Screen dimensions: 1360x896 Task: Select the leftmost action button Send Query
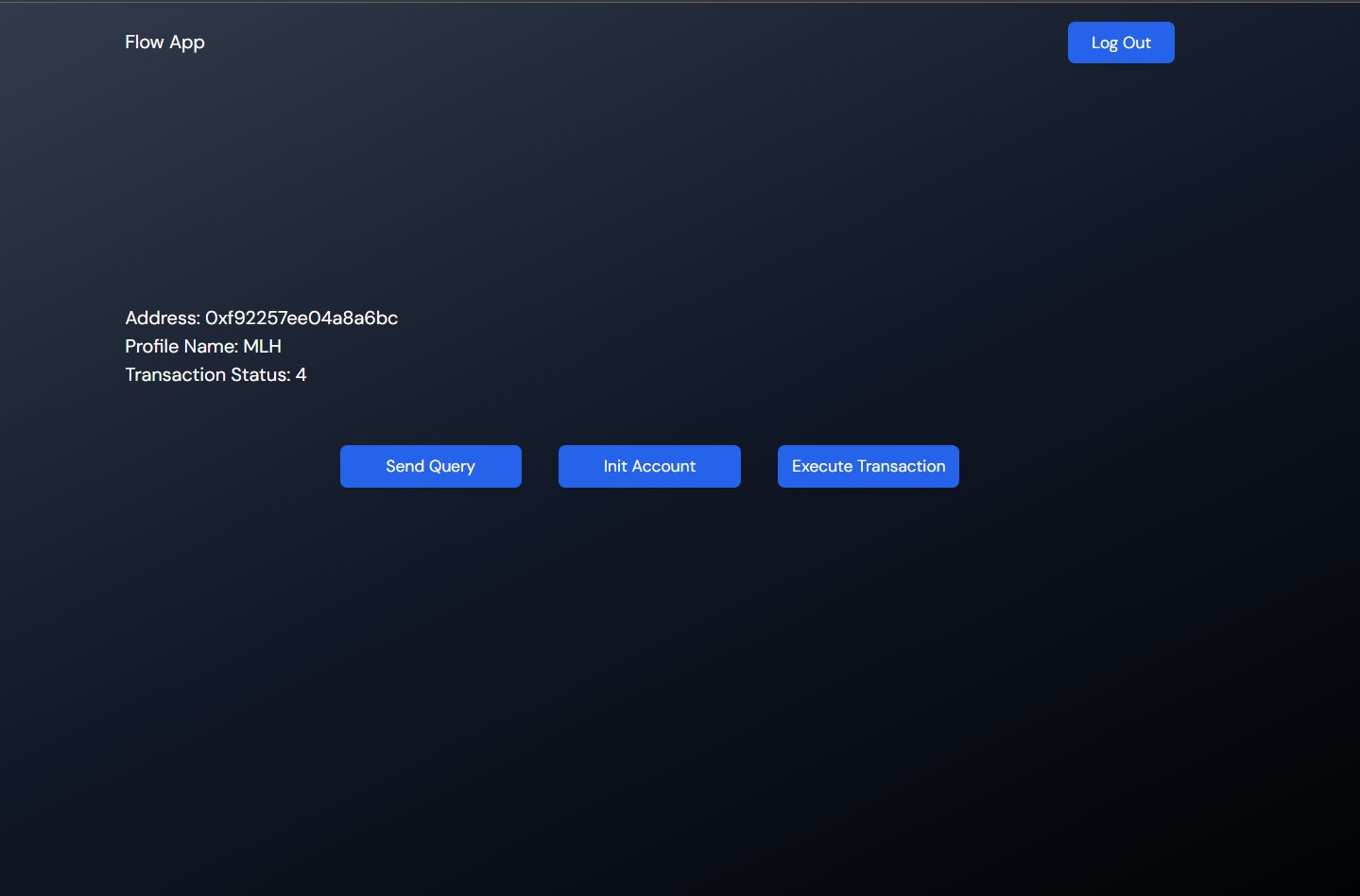click(x=430, y=466)
